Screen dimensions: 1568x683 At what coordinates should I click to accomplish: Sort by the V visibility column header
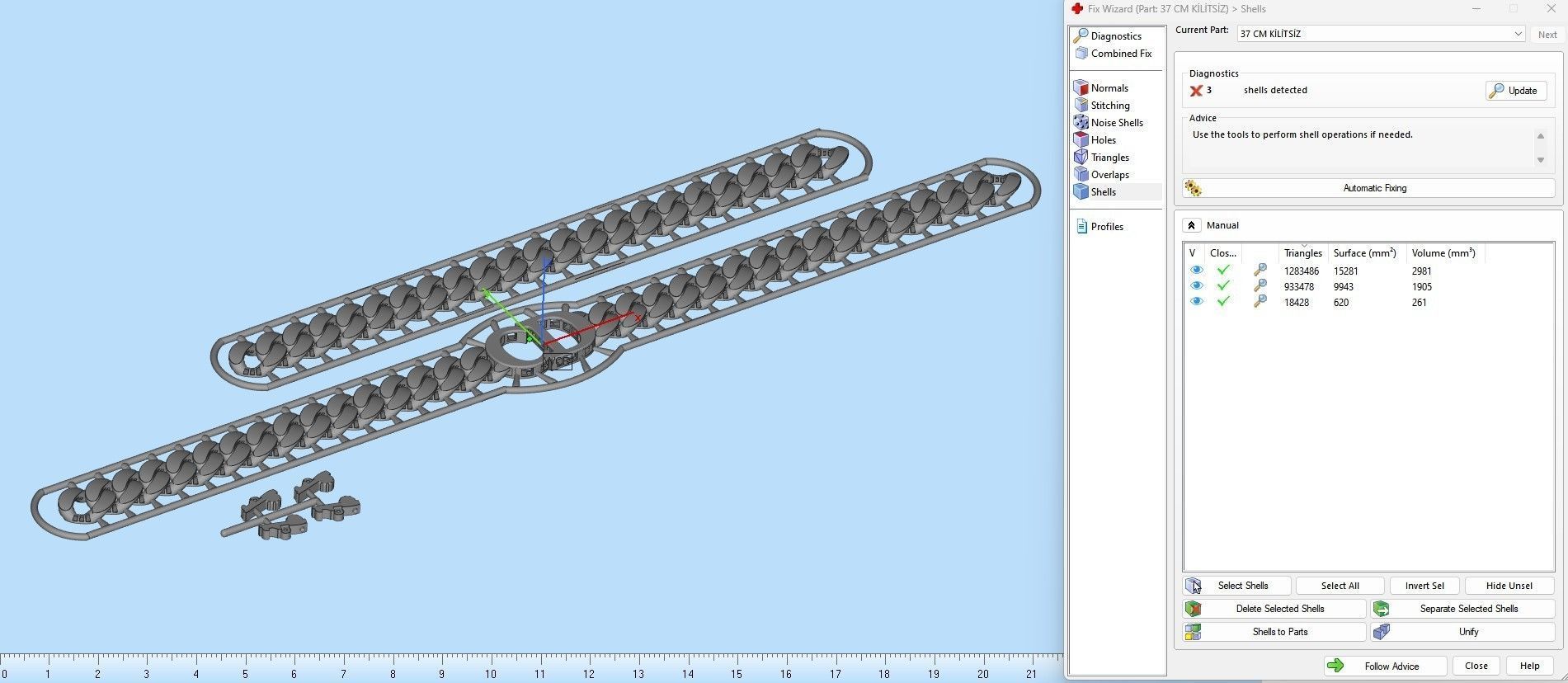coord(1194,253)
